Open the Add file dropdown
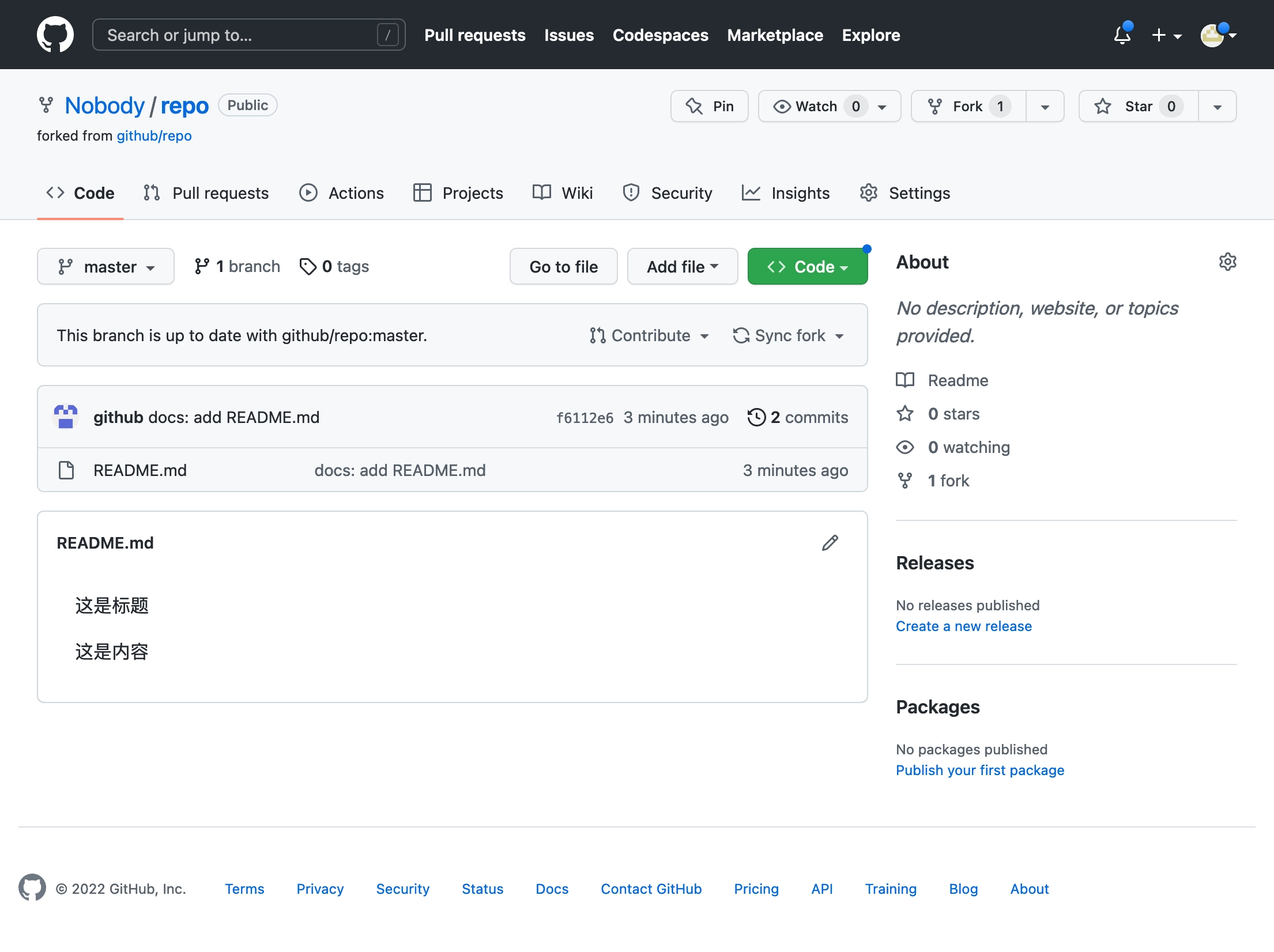The width and height of the screenshot is (1274, 952). click(x=683, y=266)
